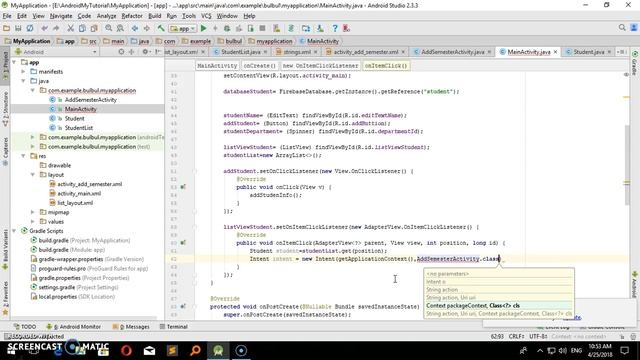Collapse the res folder arrow
640x360 pixels.
pos(23,156)
